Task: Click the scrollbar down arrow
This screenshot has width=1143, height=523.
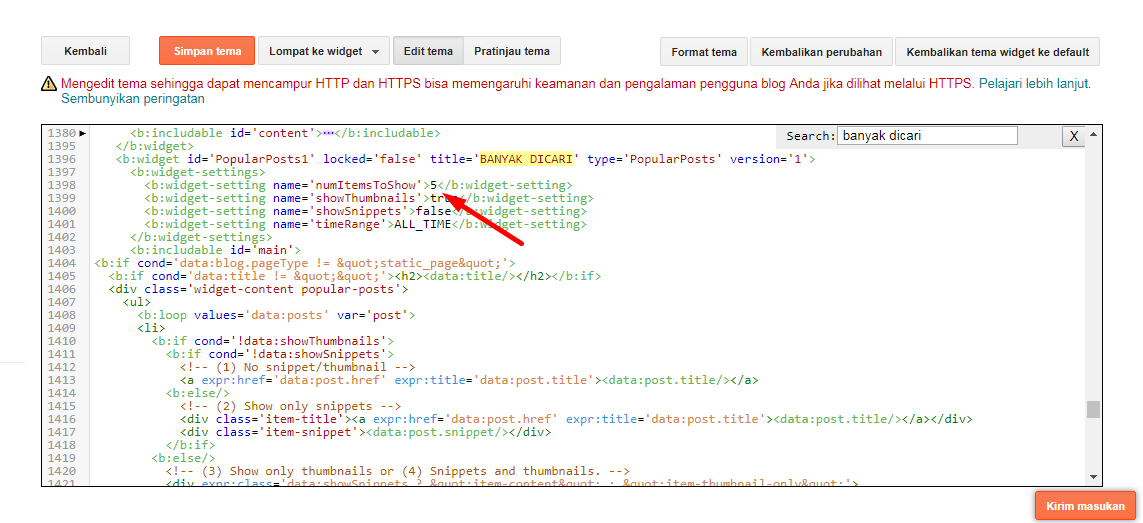Action: [x=1093, y=476]
